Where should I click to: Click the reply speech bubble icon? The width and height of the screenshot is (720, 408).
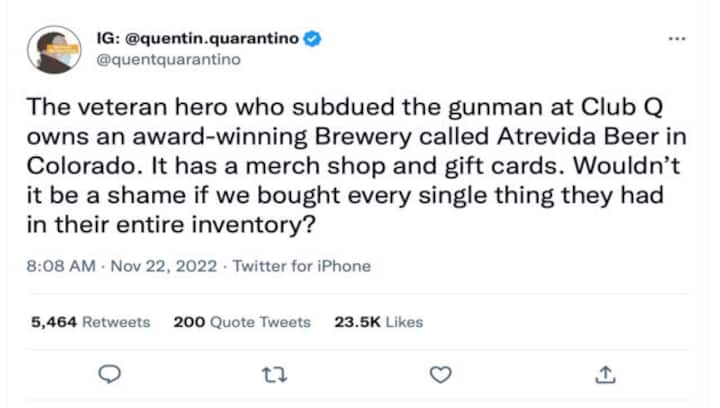click(111, 374)
